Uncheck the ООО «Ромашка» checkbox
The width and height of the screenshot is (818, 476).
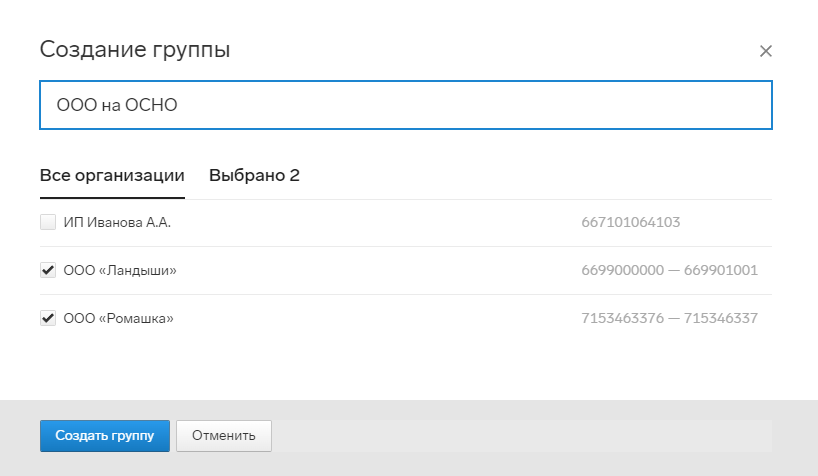48,318
